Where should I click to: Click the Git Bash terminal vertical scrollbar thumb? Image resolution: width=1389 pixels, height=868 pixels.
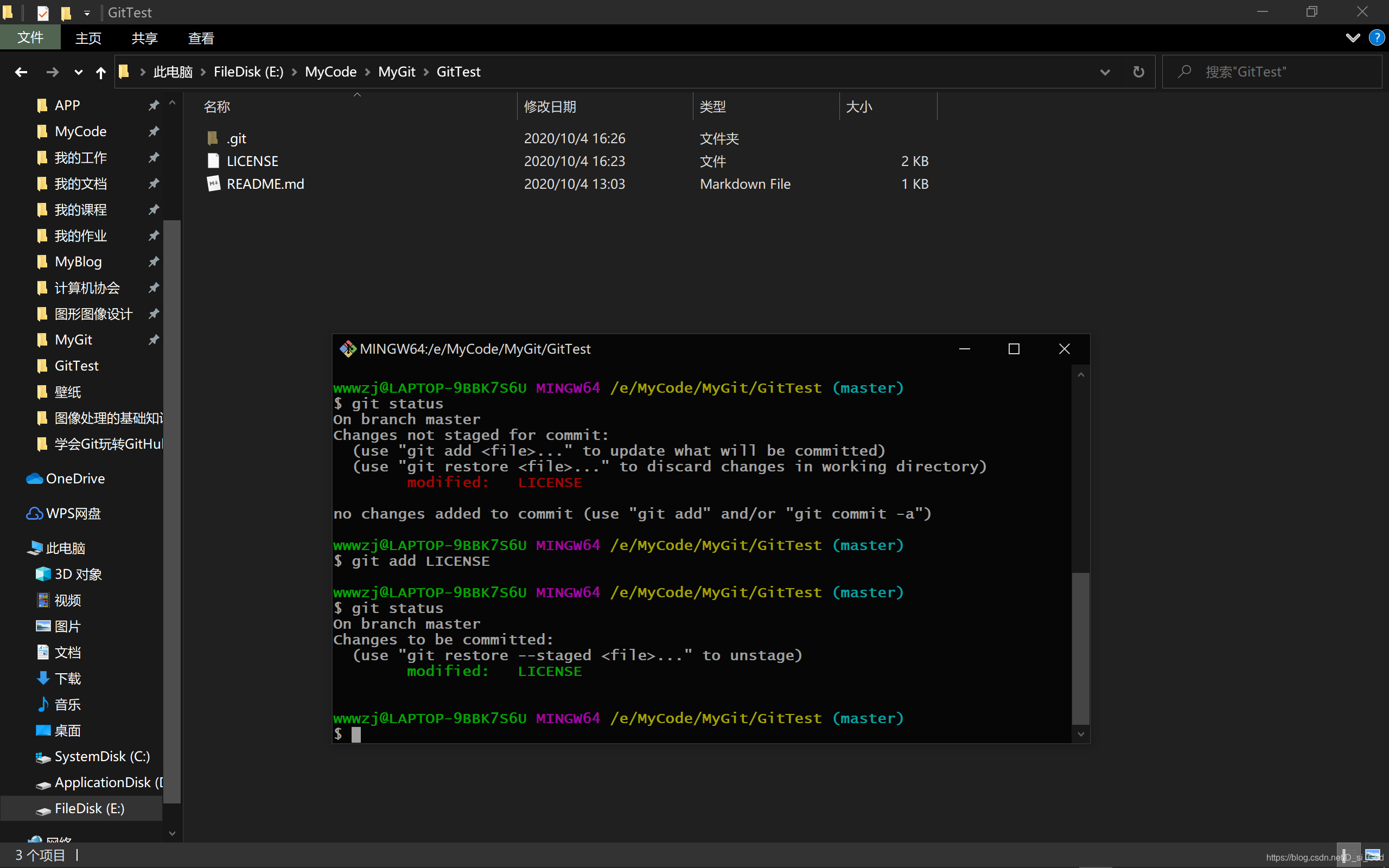coord(1080,648)
